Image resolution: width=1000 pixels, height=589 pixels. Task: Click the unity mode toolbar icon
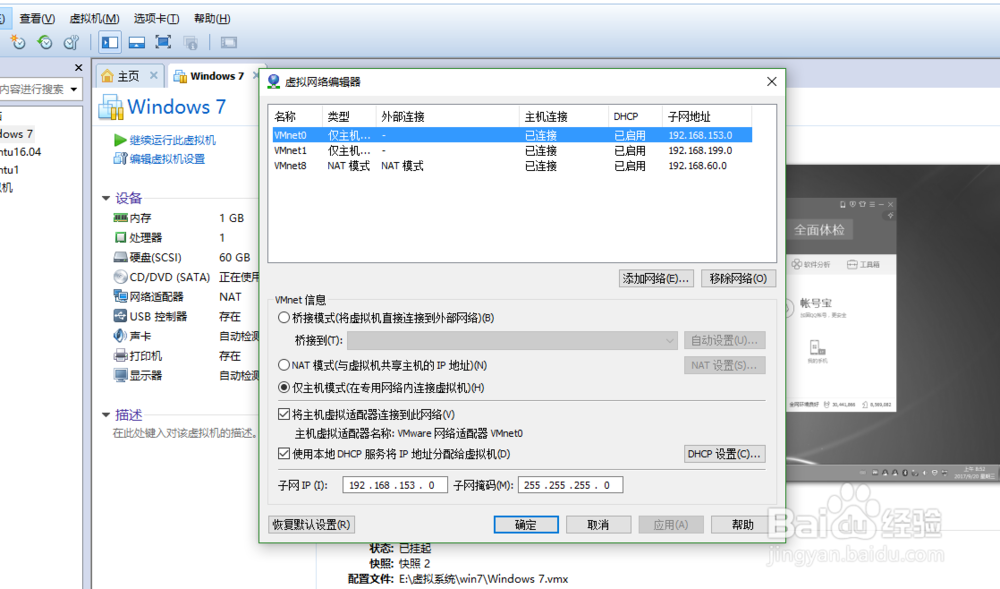[190, 42]
